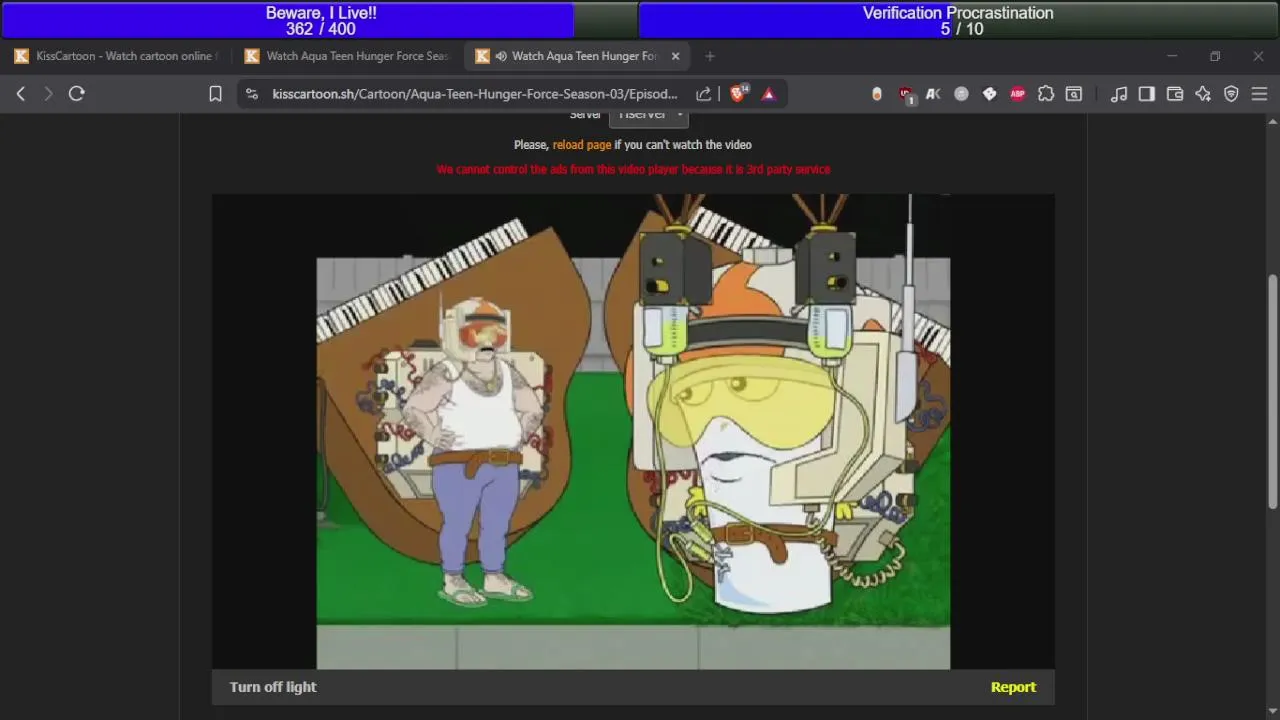Open the site settings icon in the address bar
The height and width of the screenshot is (720, 1280).
coord(252,94)
